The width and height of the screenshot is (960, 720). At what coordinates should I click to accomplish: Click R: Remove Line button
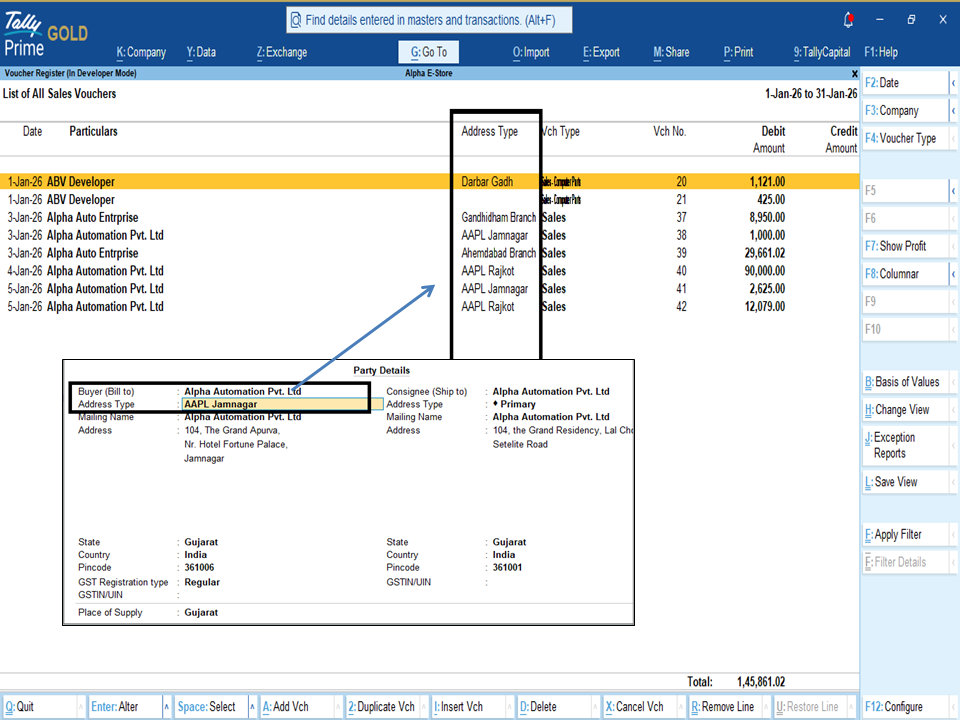point(725,707)
